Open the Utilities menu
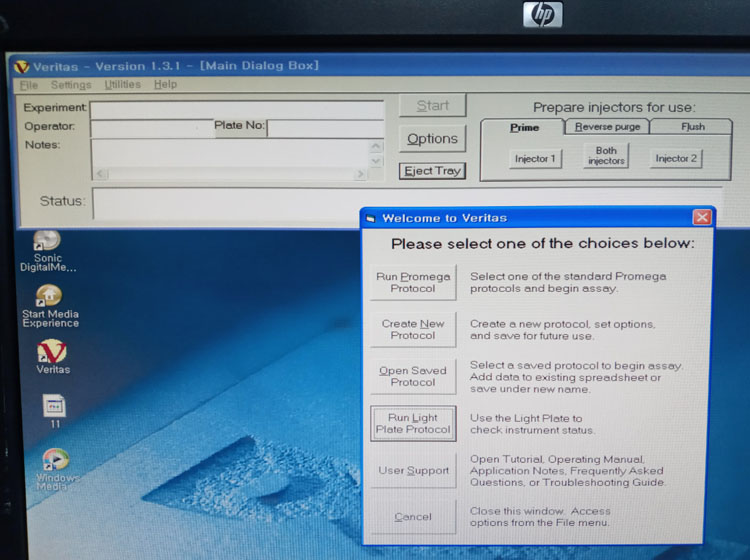 (123, 85)
